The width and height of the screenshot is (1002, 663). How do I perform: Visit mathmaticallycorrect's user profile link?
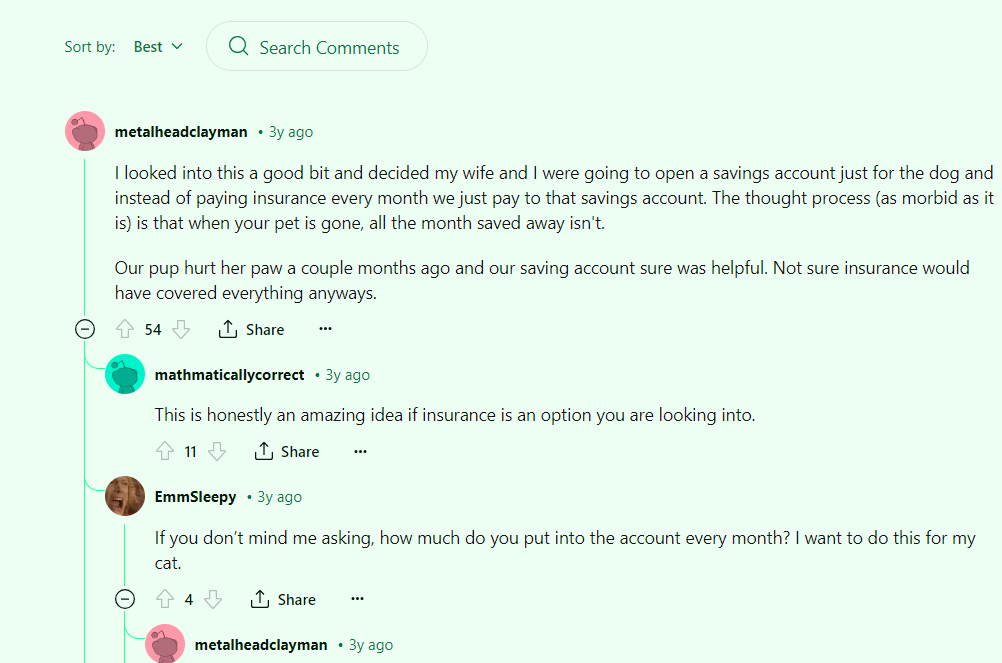click(x=229, y=375)
